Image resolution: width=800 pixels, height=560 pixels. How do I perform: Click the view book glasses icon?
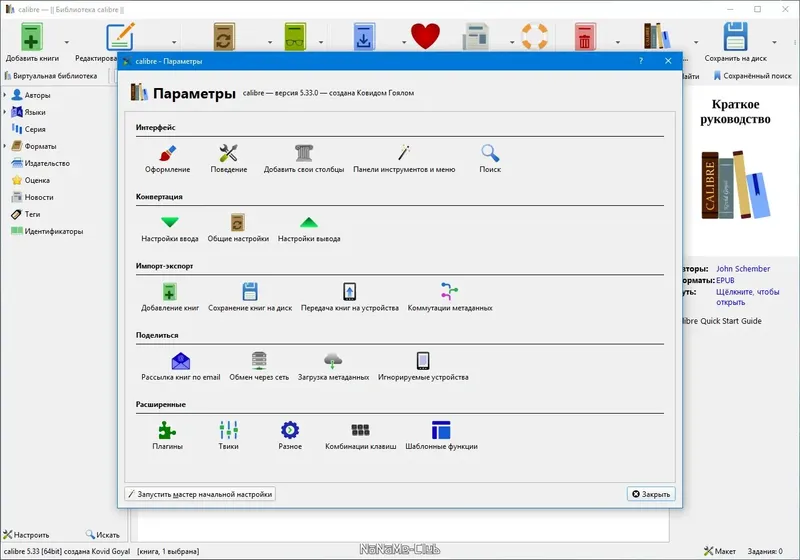[x=295, y=37]
